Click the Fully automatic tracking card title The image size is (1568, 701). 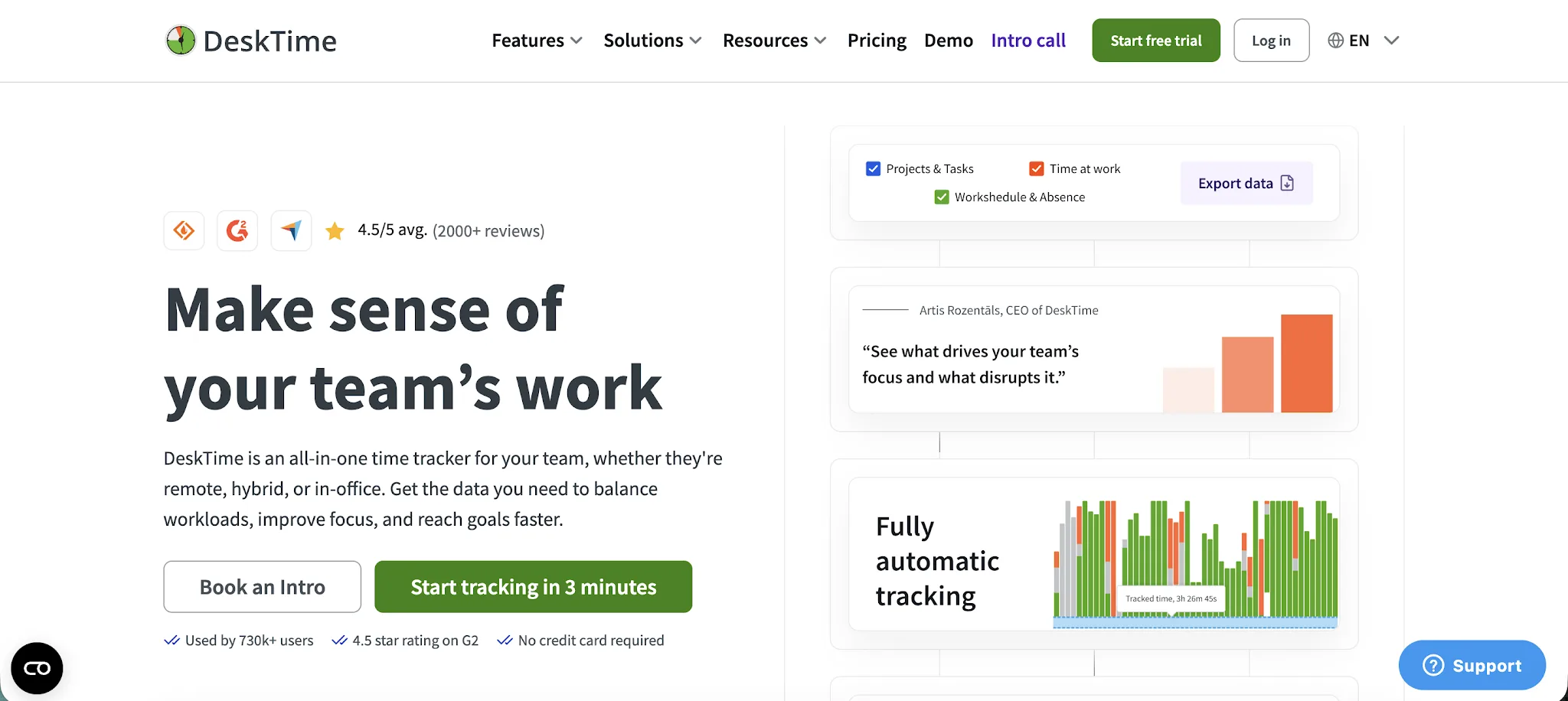click(937, 561)
